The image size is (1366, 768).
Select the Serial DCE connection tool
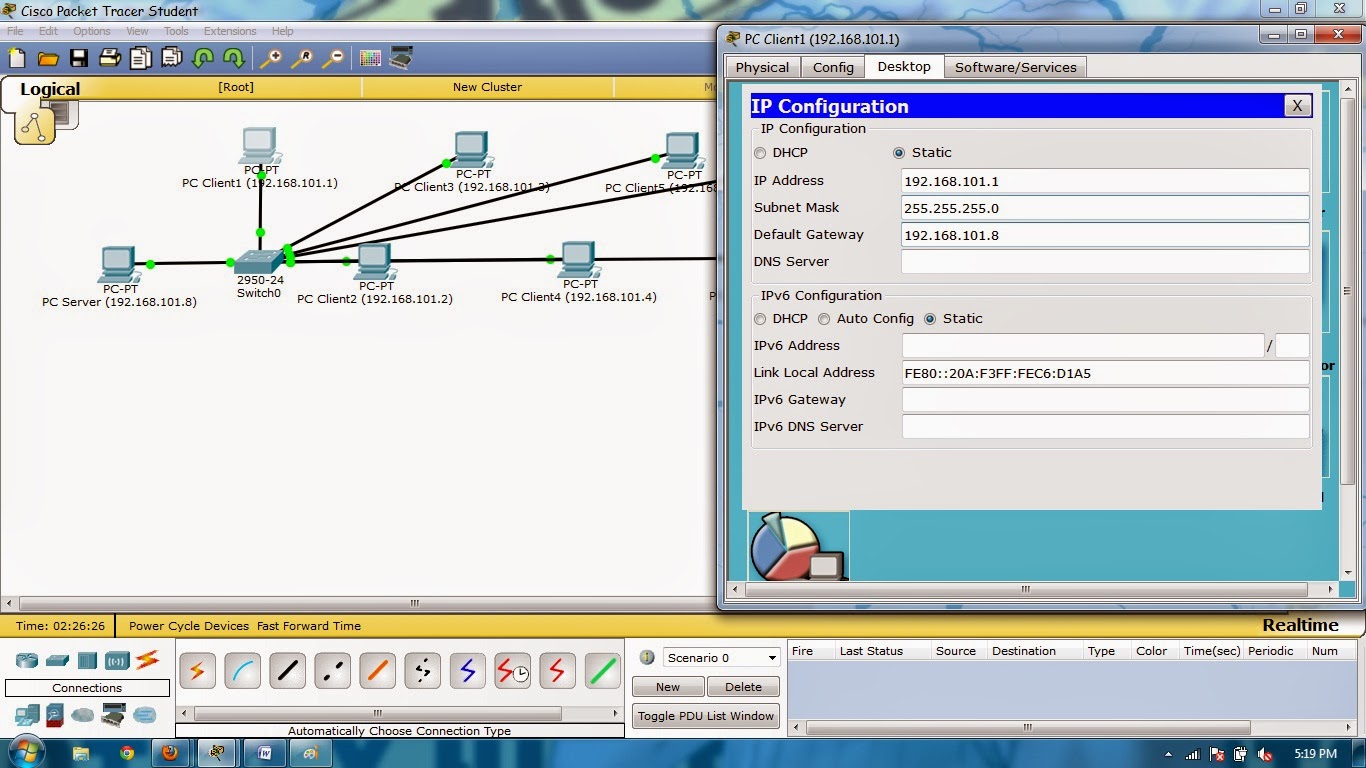(512, 671)
